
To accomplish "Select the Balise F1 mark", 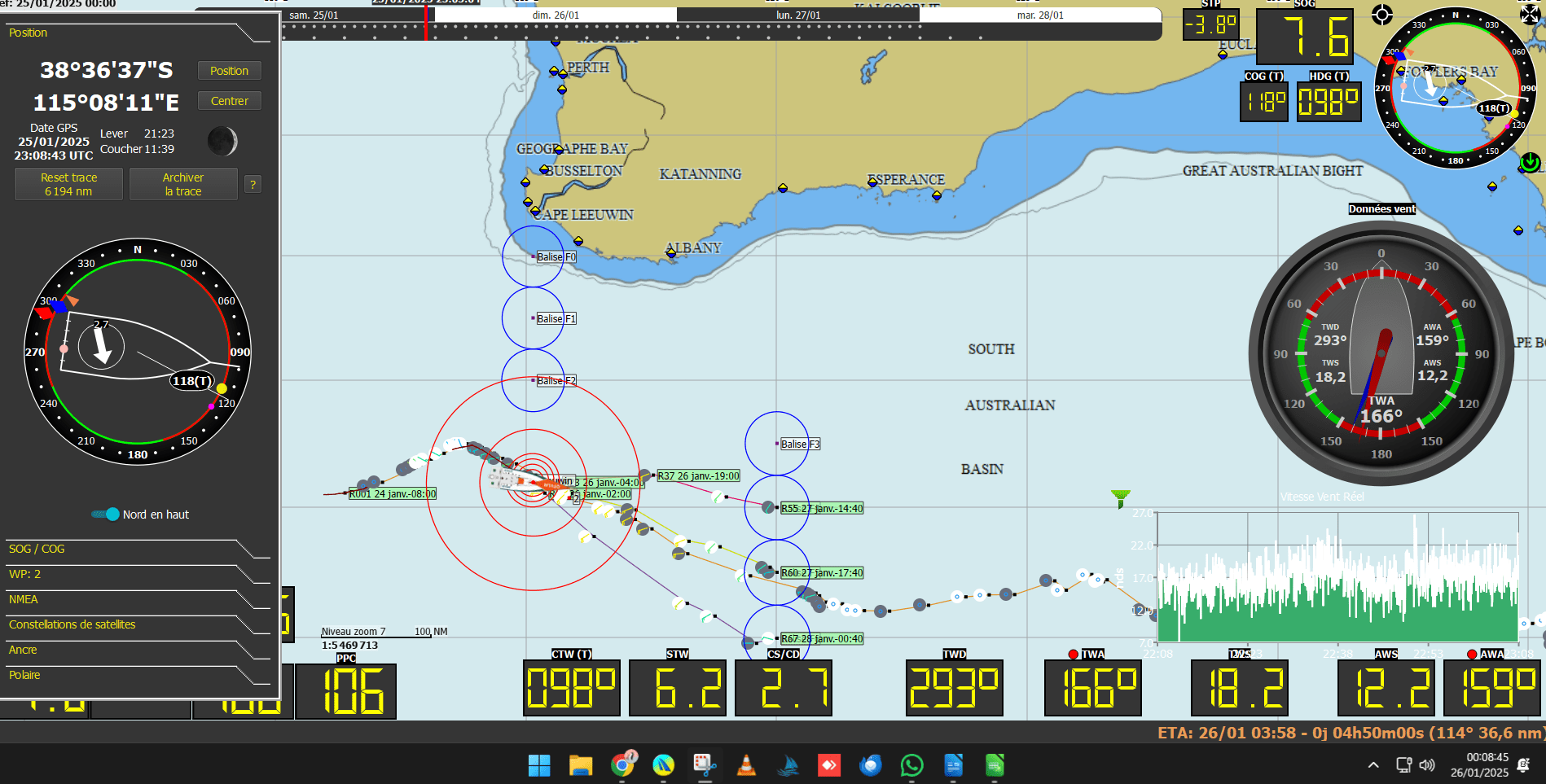I will (556, 318).
